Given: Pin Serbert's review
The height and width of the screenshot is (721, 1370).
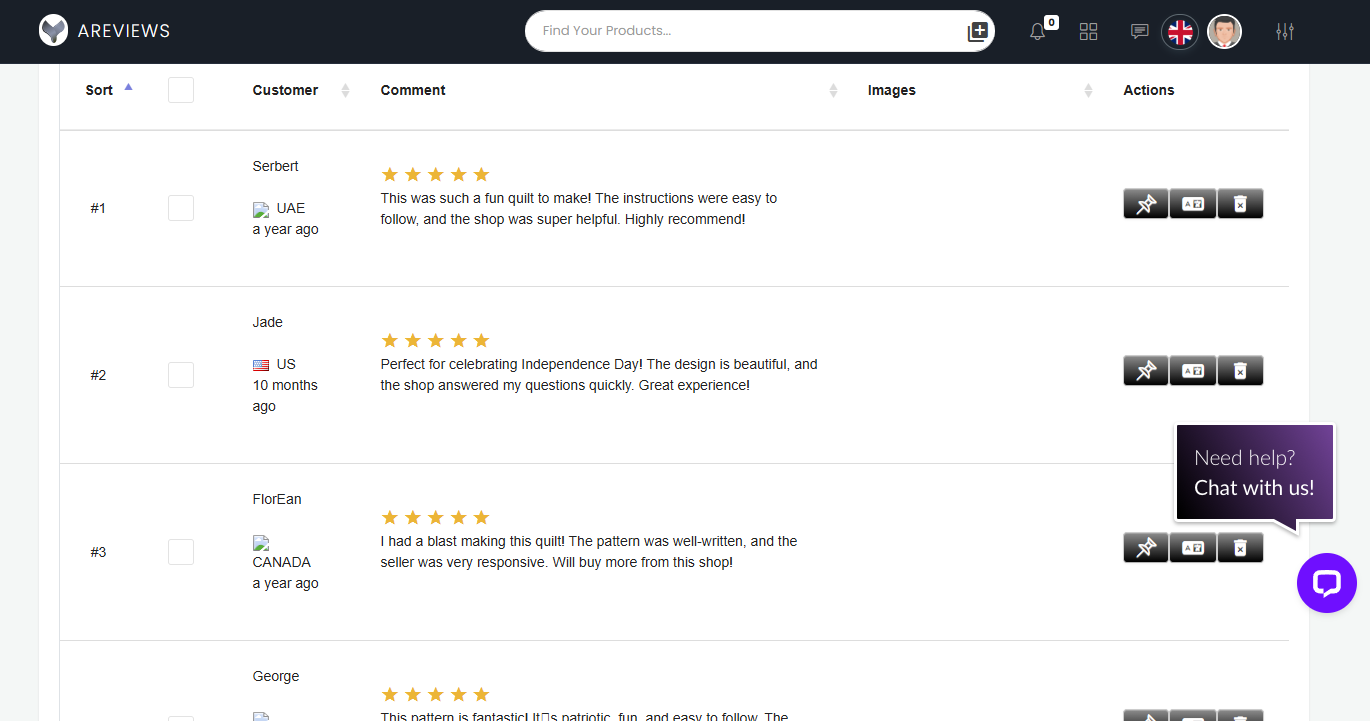Looking at the screenshot, I should [x=1146, y=204].
